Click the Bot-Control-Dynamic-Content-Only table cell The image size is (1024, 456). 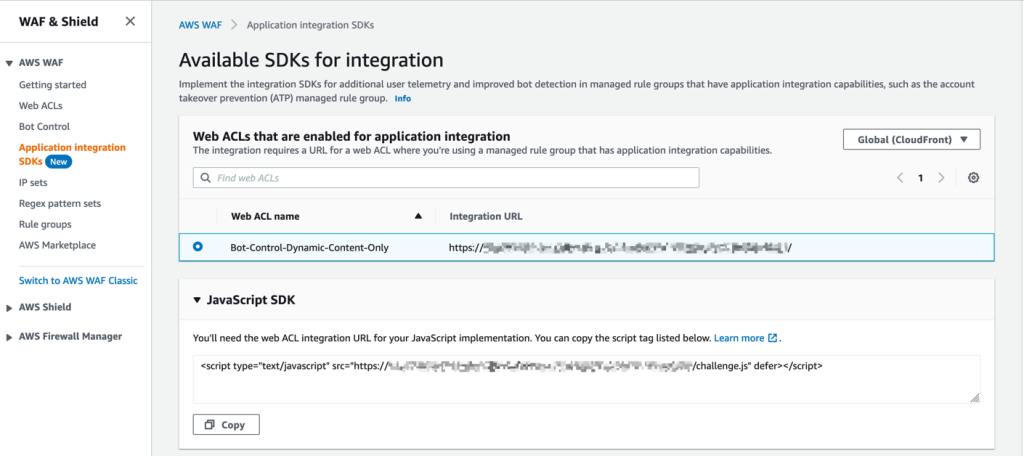(309, 248)
